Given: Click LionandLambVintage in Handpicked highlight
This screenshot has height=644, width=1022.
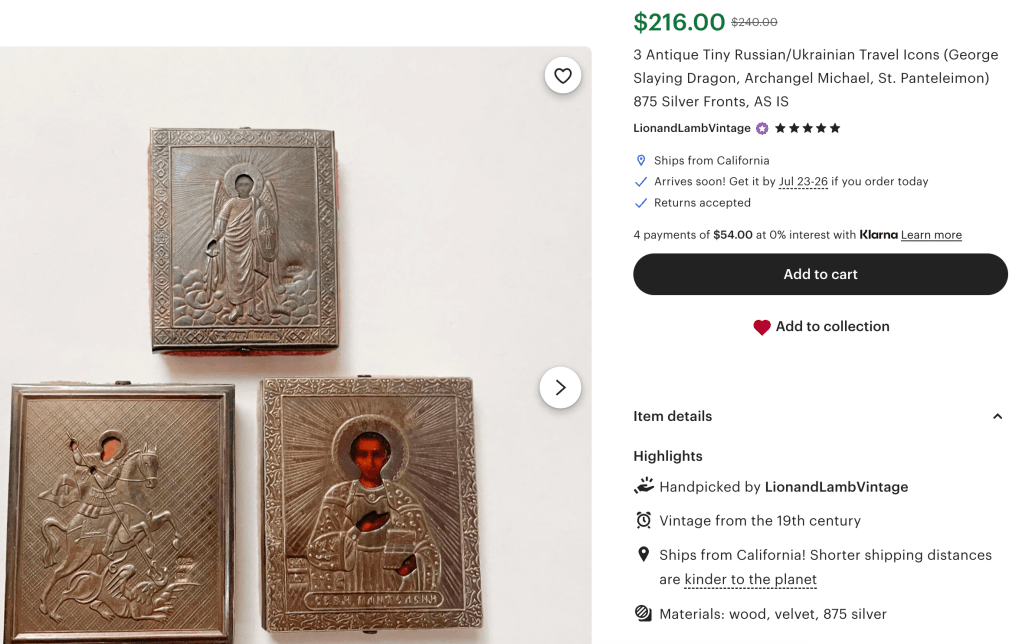Looking at the screenshot, I should tap(836, 487).
